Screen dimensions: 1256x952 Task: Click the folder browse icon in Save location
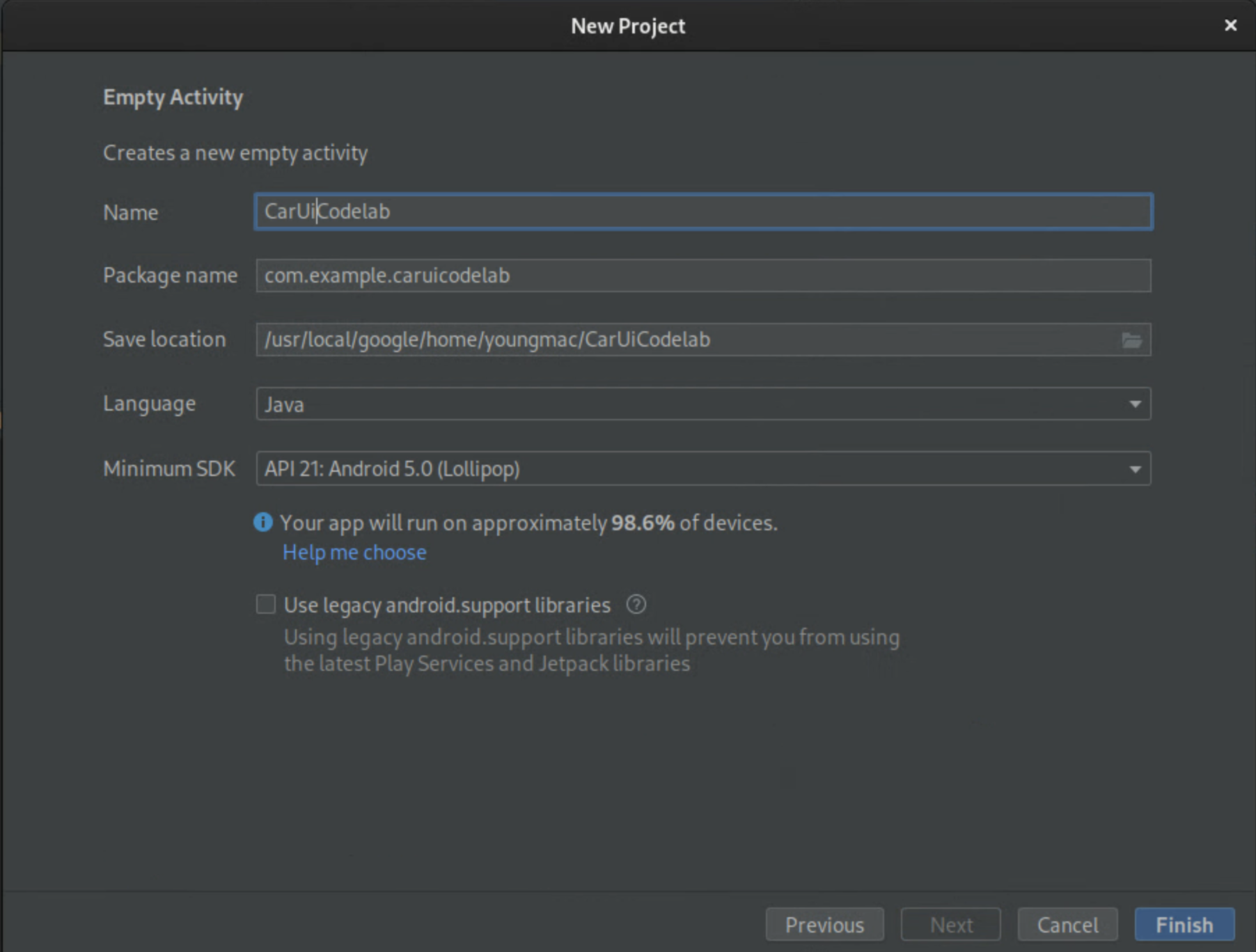[1131, 340]
